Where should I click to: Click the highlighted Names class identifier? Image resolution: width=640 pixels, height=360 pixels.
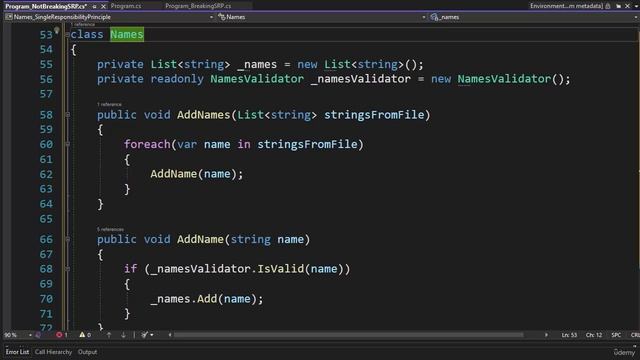(127, 34)
